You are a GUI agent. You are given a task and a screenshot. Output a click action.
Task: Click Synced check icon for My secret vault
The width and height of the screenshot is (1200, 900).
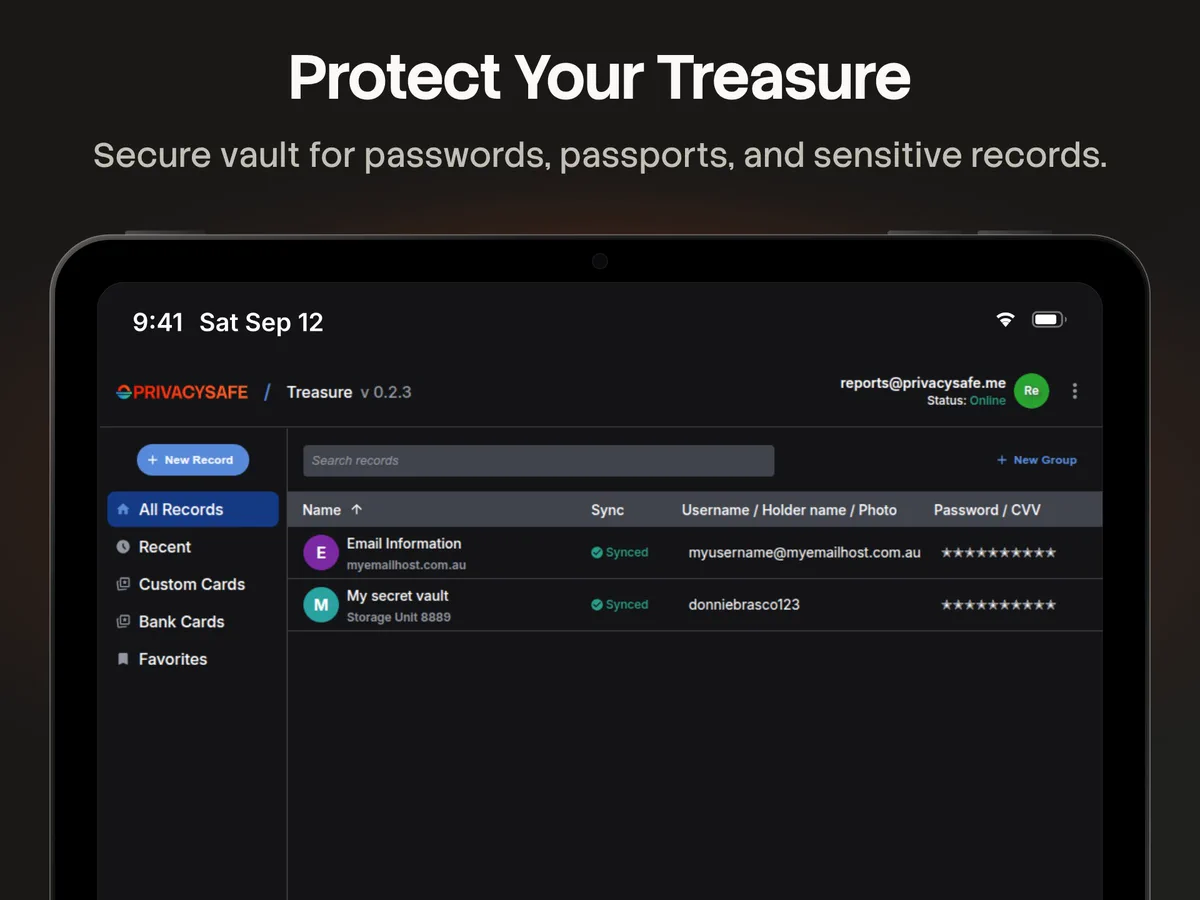tap(597, 604)
